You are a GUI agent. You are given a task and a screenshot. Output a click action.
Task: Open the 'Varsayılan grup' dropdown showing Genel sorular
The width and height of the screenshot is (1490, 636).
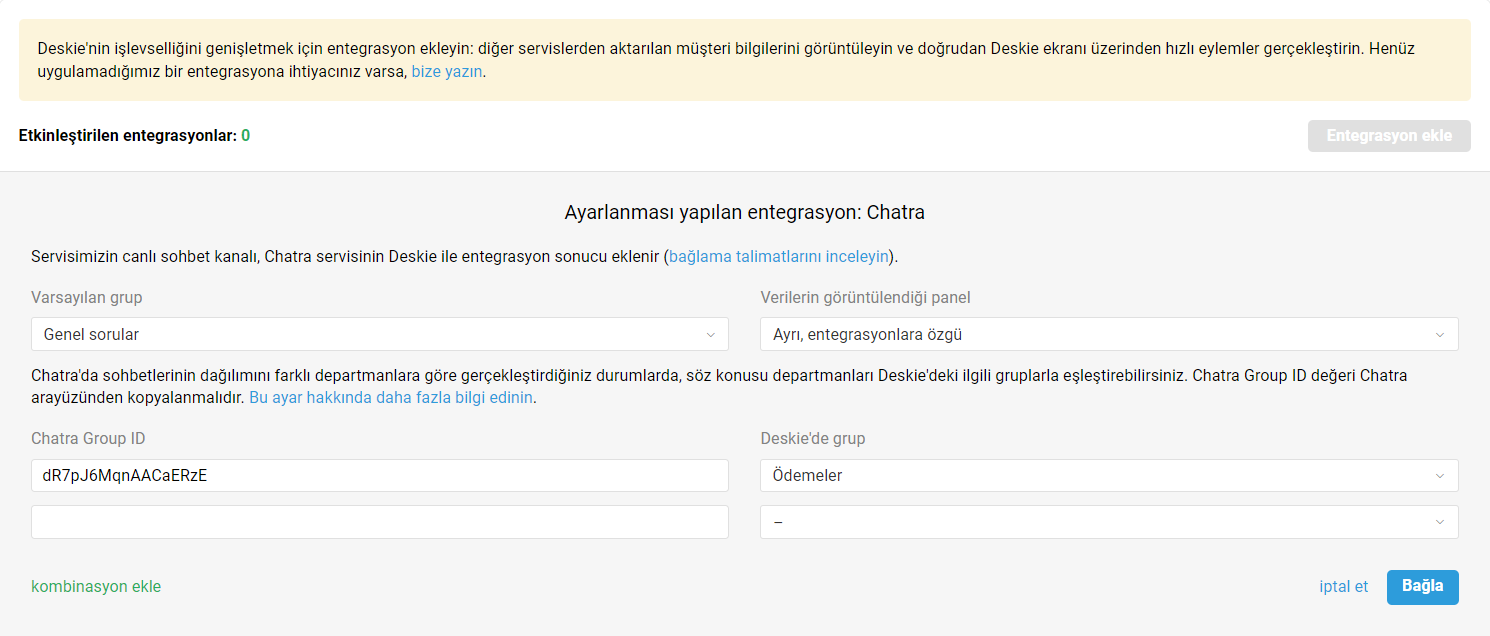pos(380,334)
